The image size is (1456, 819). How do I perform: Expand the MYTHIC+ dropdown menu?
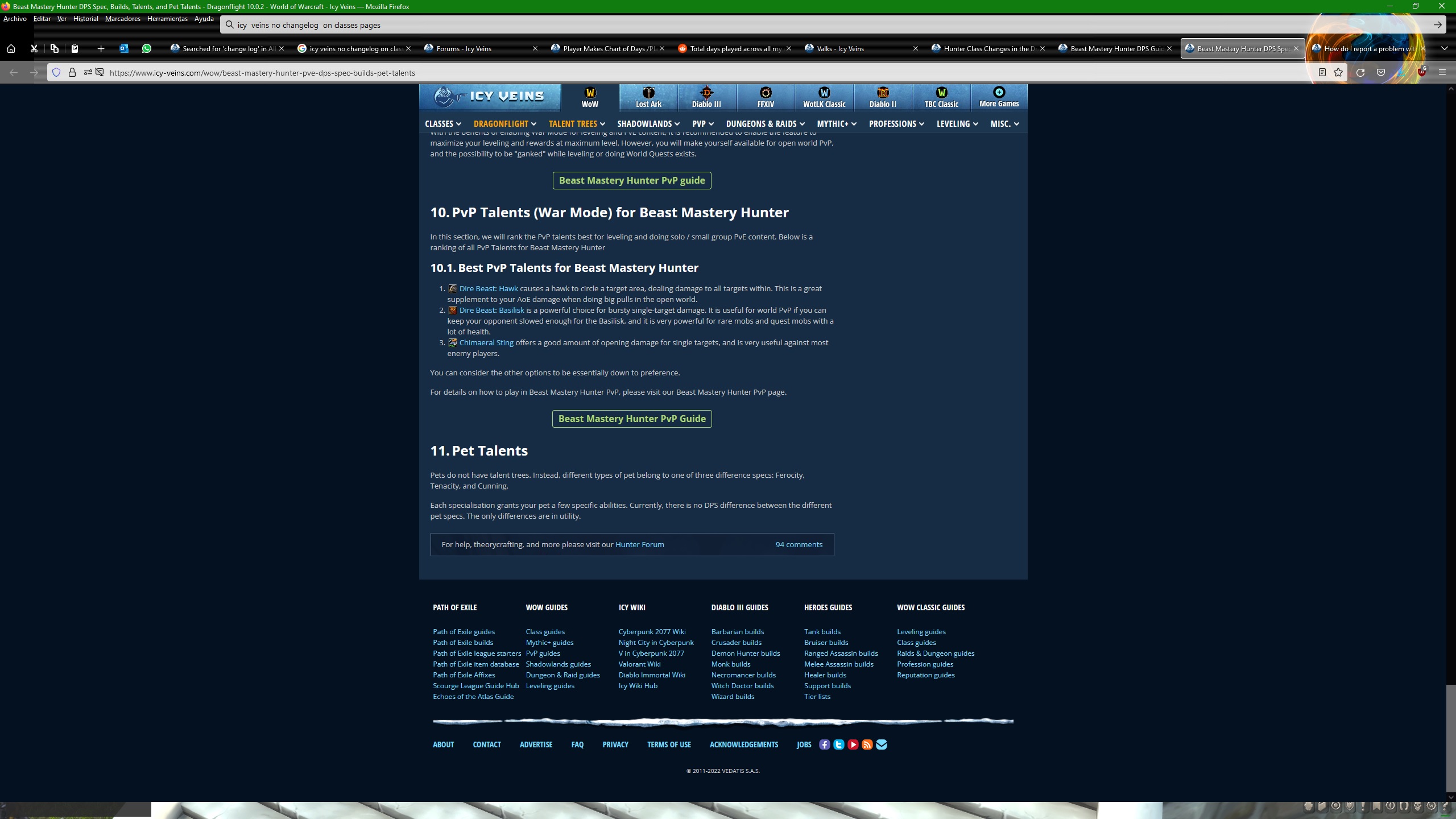837,123
